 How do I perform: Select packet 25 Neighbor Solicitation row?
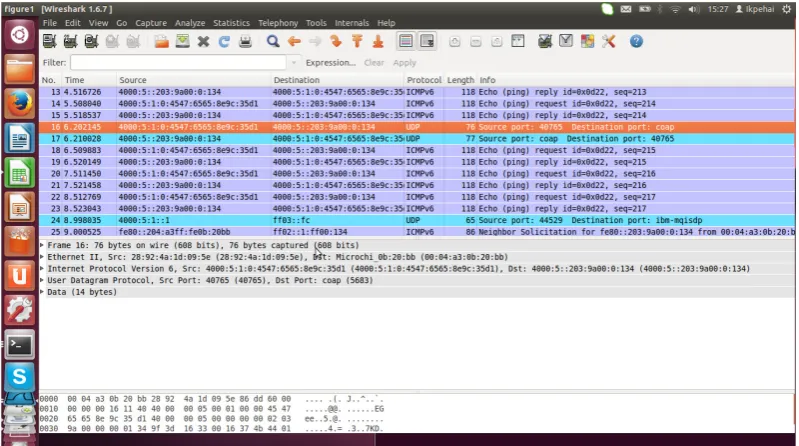[x=417, y=232]
